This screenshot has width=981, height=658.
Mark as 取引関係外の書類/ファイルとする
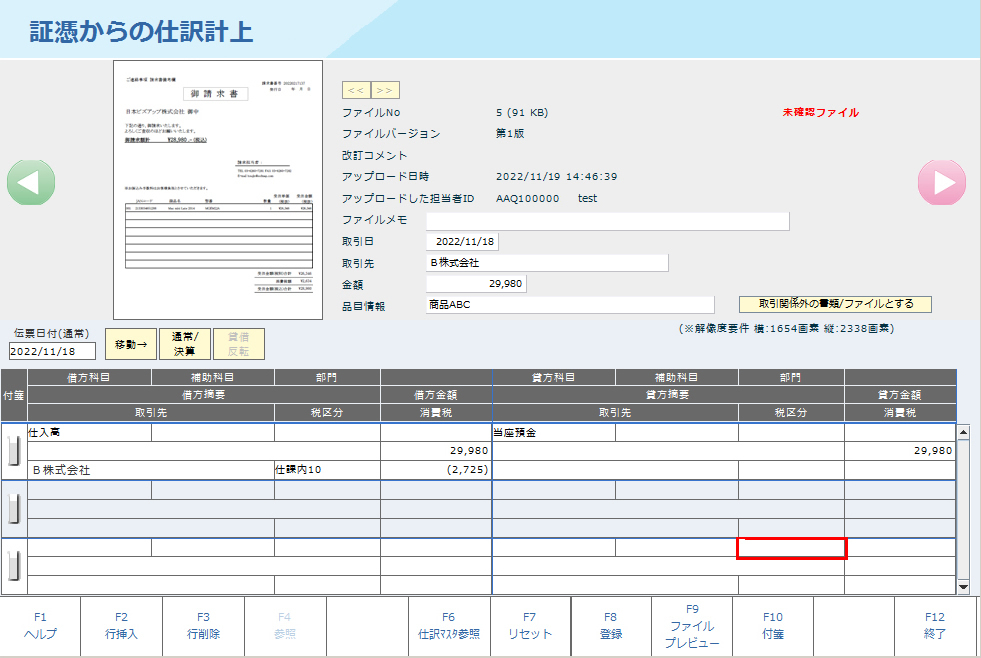[835, 304]
